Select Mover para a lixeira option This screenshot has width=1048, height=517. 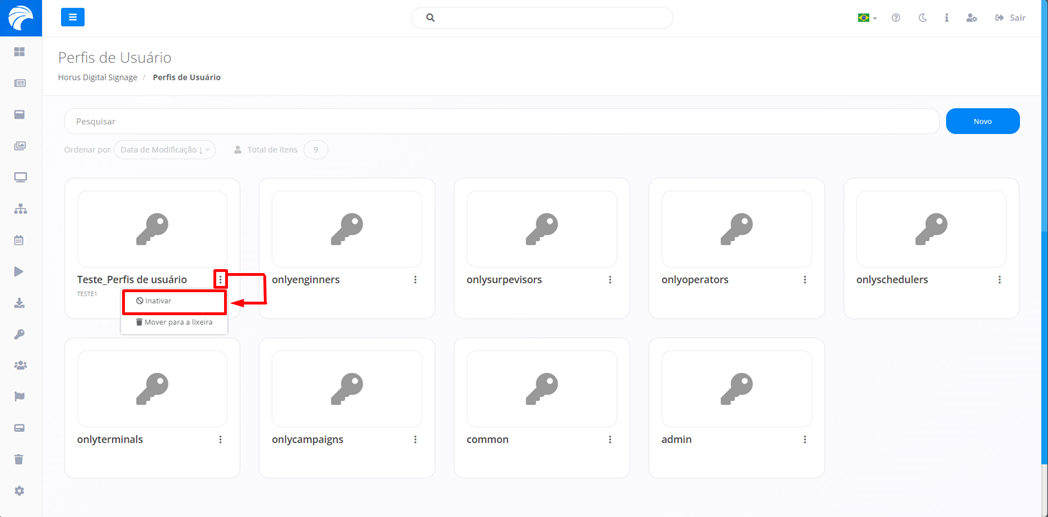point(174,322)
